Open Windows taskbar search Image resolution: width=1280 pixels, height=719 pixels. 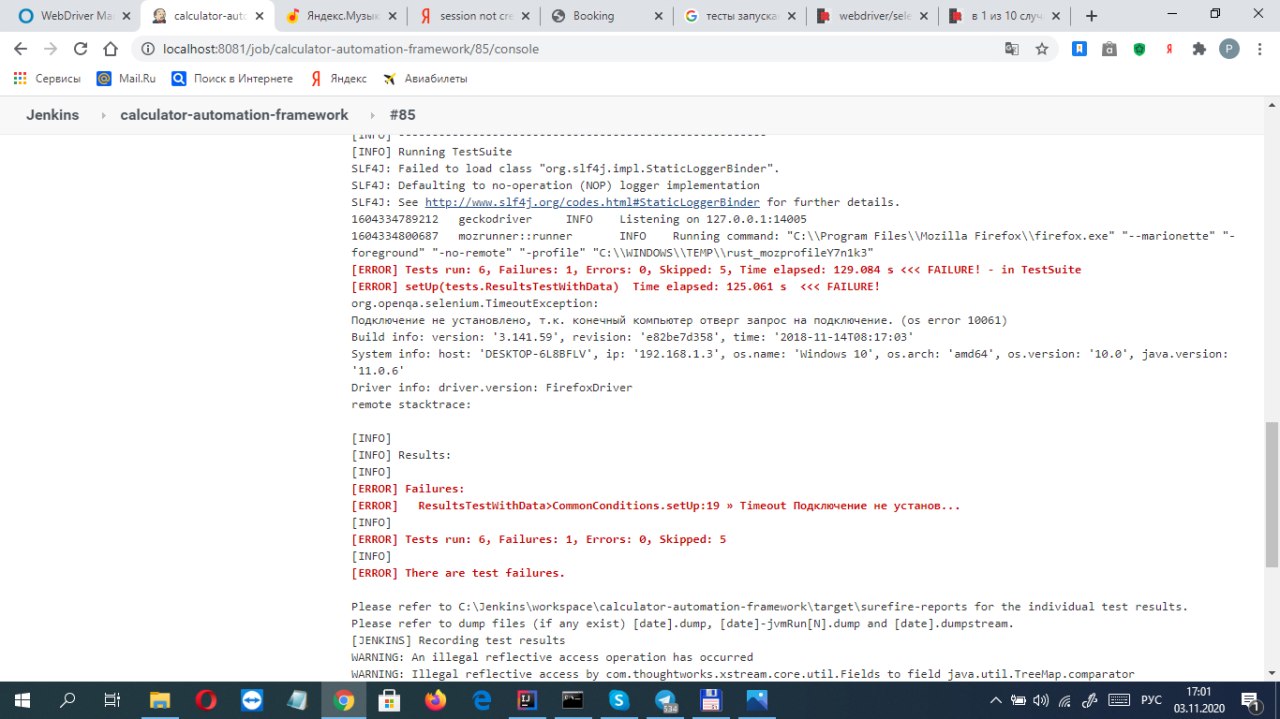tap(68, 700)
